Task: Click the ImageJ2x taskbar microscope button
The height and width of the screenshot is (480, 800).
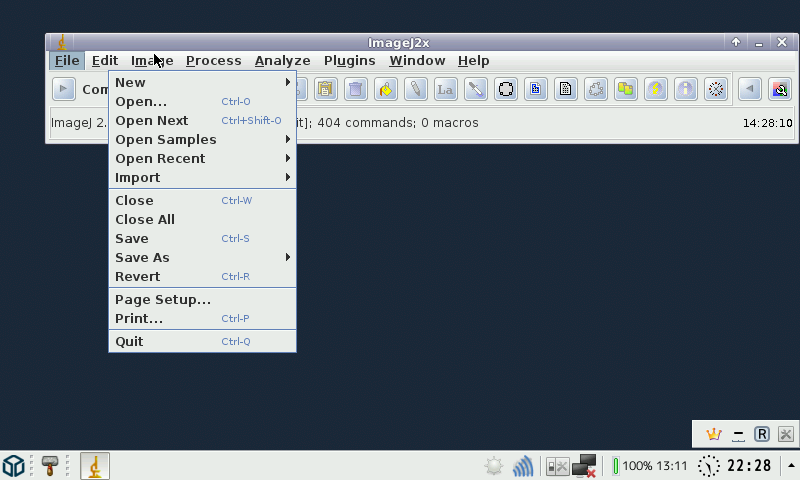Action: [x=95, y=466]
